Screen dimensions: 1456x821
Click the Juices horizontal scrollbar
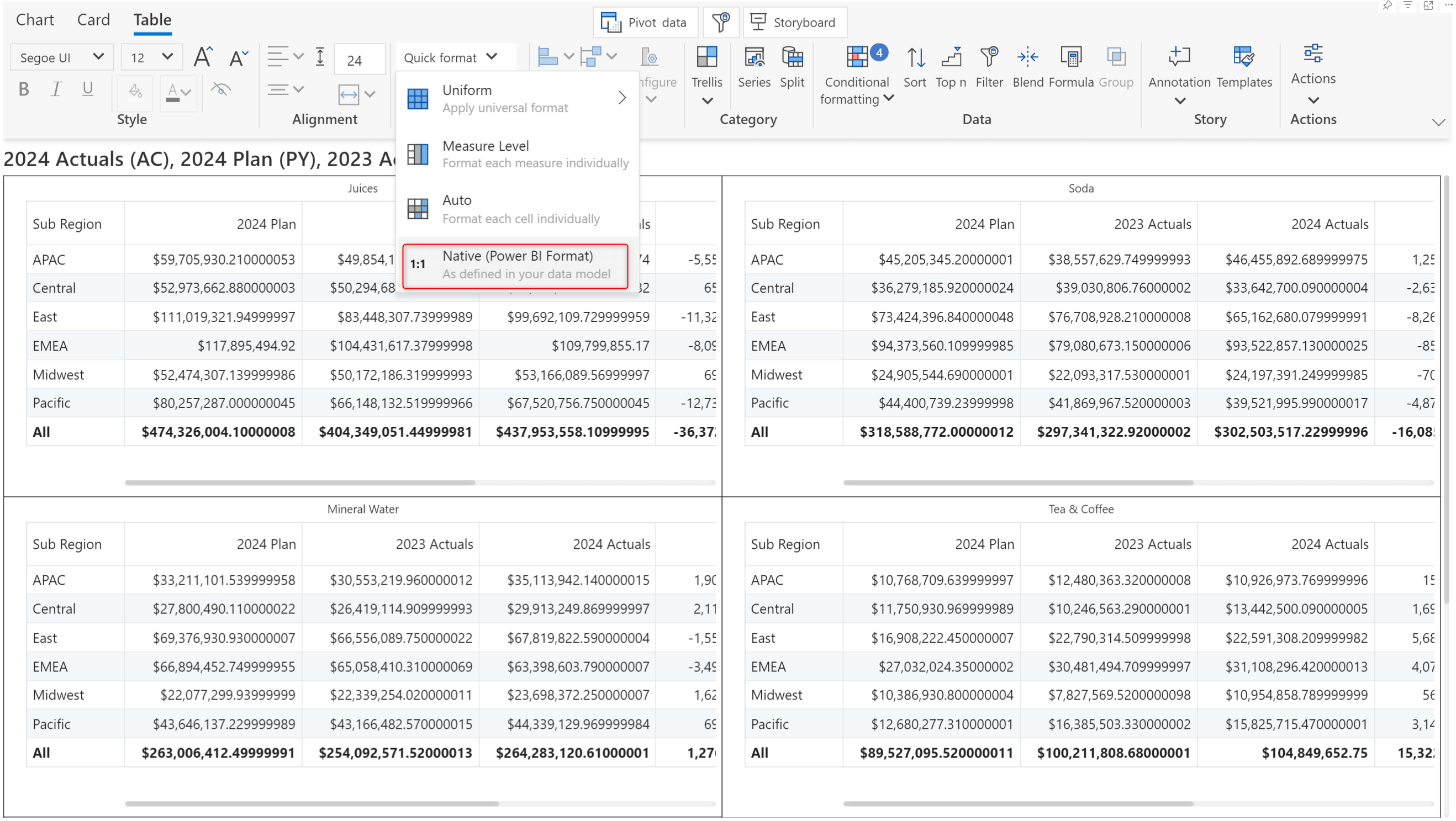pos(300,483)
